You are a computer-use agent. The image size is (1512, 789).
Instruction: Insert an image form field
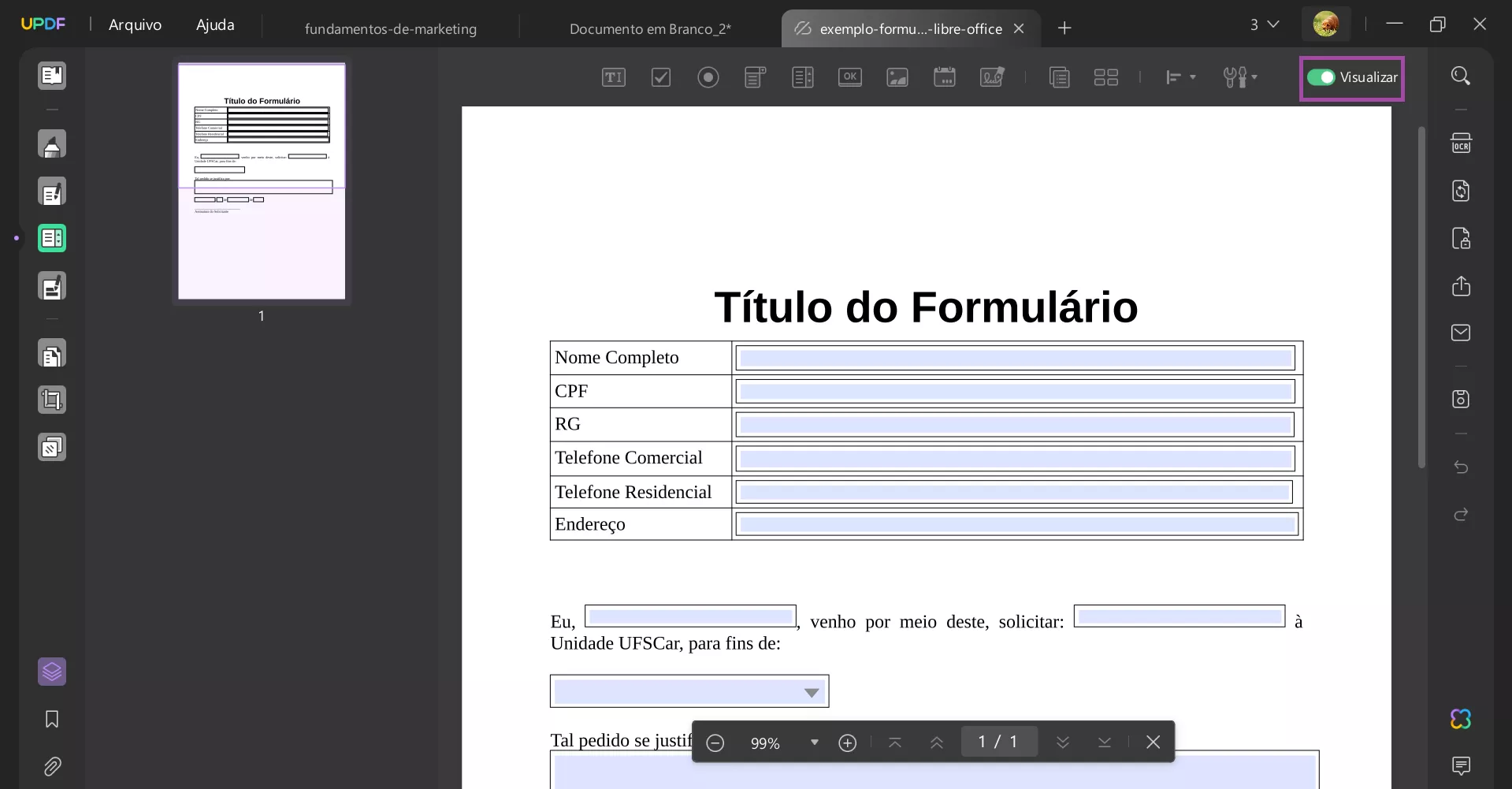click(897, 77)
